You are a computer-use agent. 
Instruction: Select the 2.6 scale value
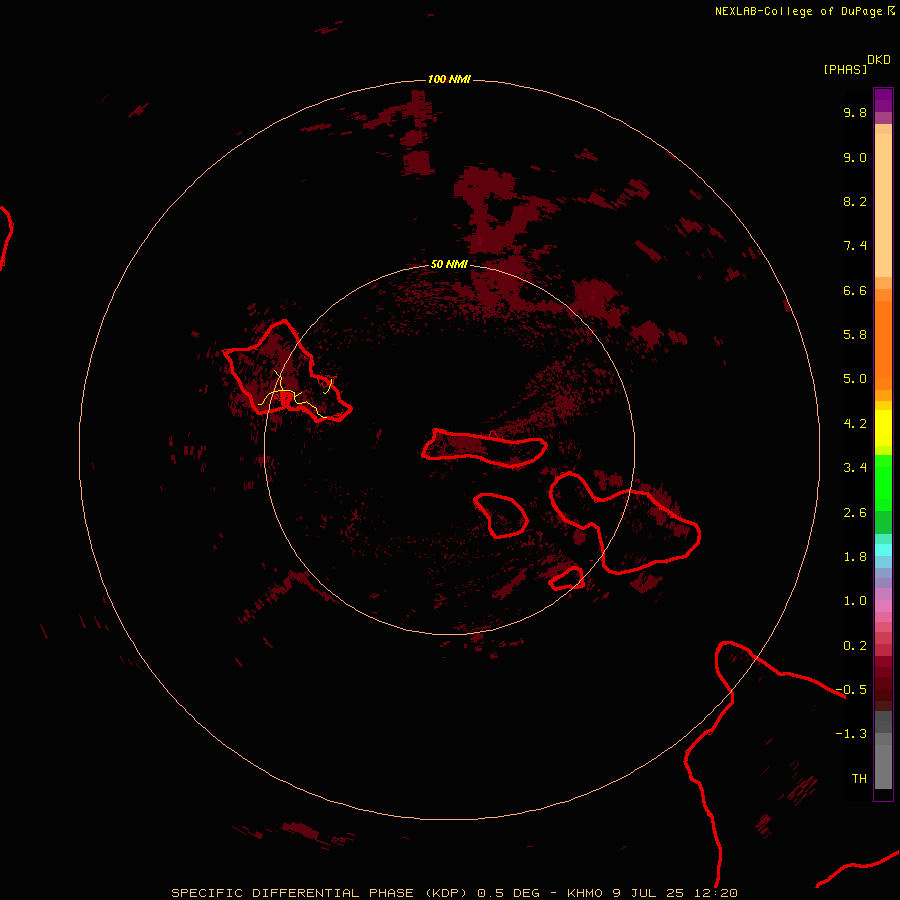855,513
